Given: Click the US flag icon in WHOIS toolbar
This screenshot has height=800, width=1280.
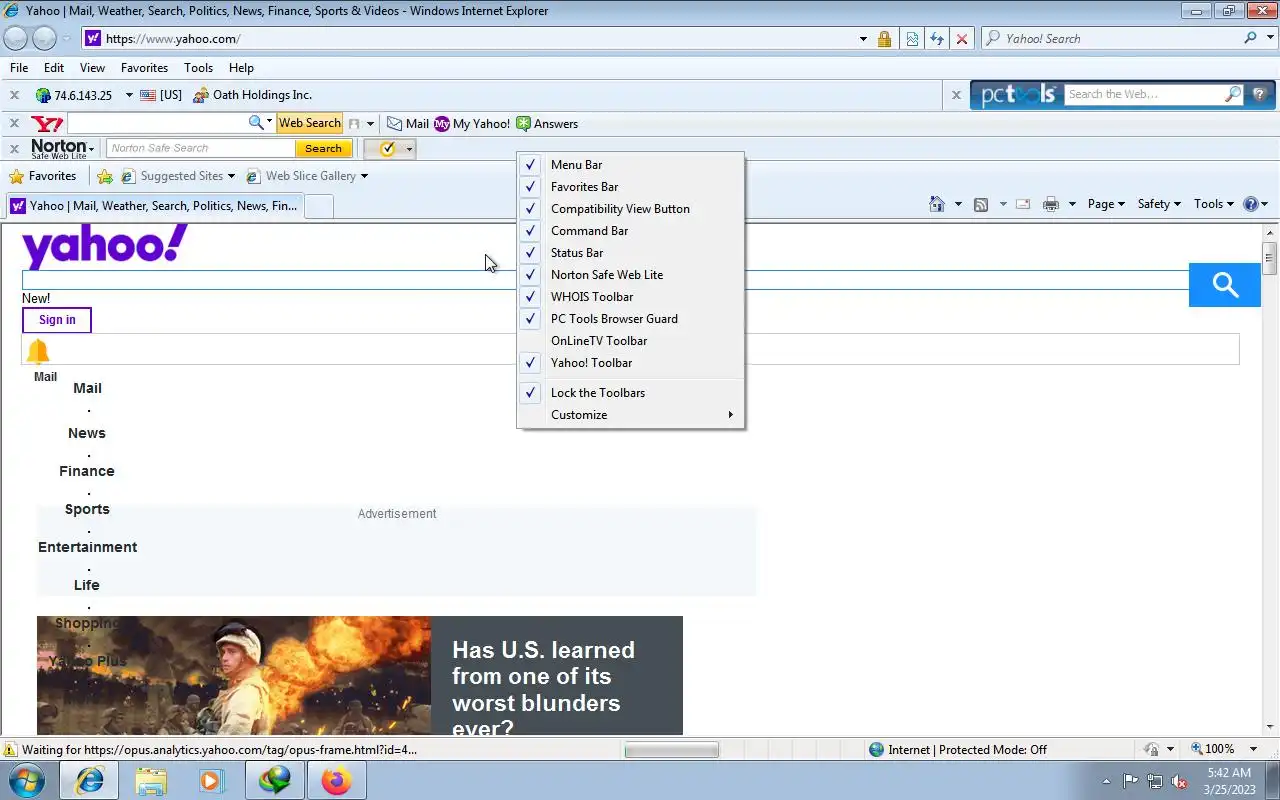Looking at the screenshot, I should [148, 95].
